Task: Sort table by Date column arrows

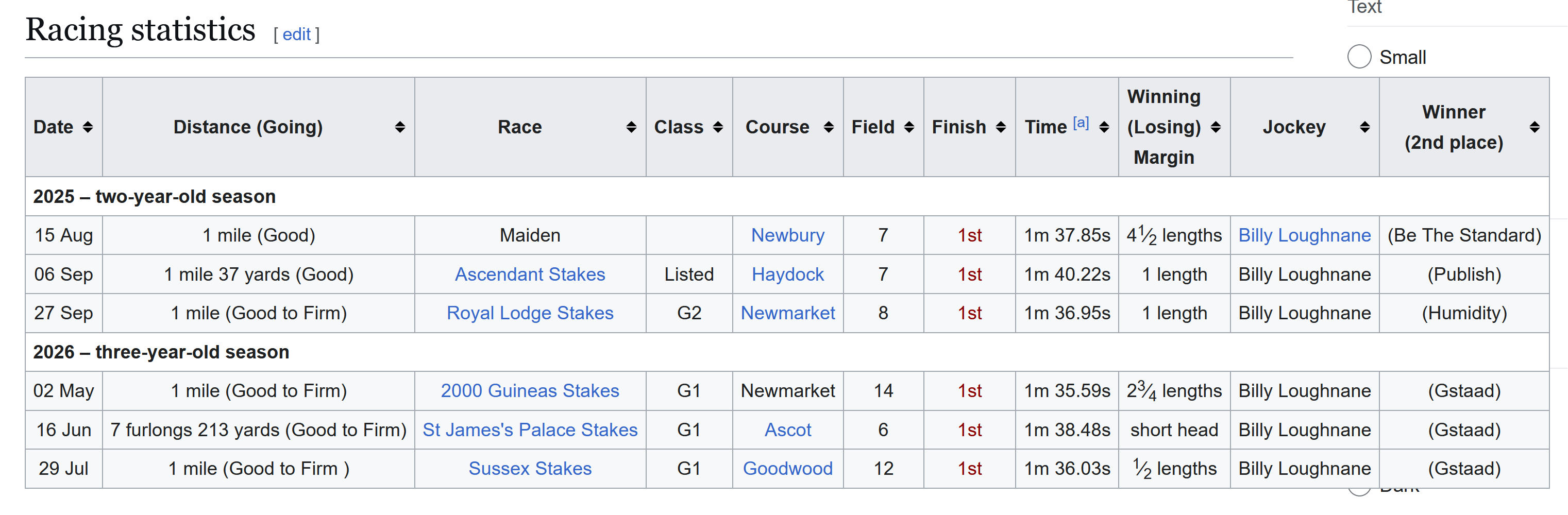Action: point(88,127)
